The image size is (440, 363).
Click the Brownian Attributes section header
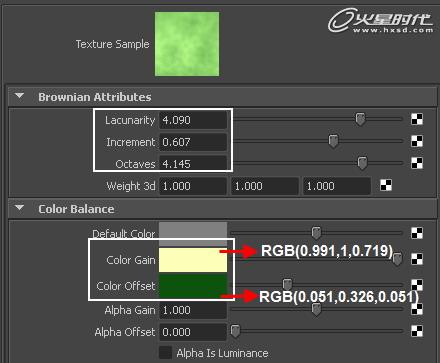click(223, 97)
